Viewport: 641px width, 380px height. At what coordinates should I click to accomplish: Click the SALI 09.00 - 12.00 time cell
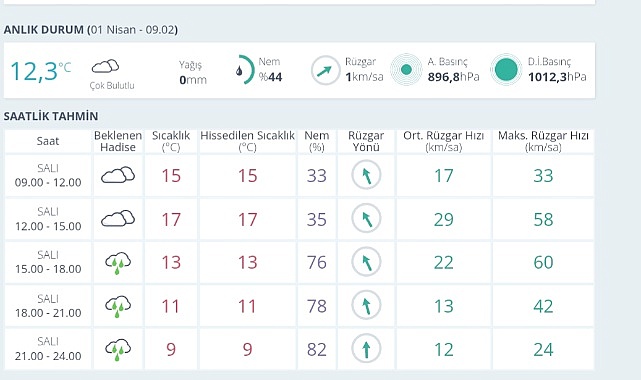48,175
